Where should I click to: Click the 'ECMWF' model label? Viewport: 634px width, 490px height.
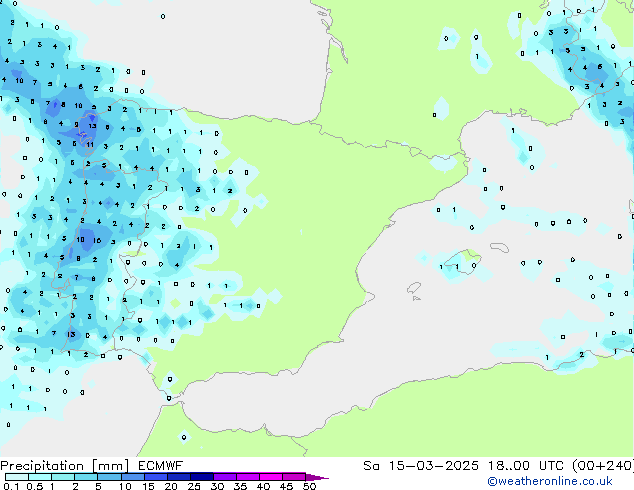click(161, 466)
